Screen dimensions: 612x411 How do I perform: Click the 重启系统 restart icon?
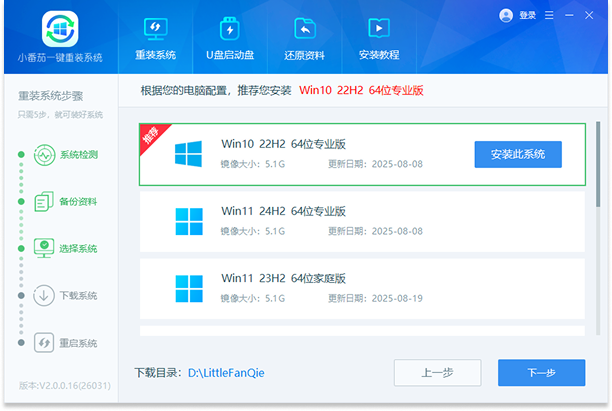[x=44, y=343]
